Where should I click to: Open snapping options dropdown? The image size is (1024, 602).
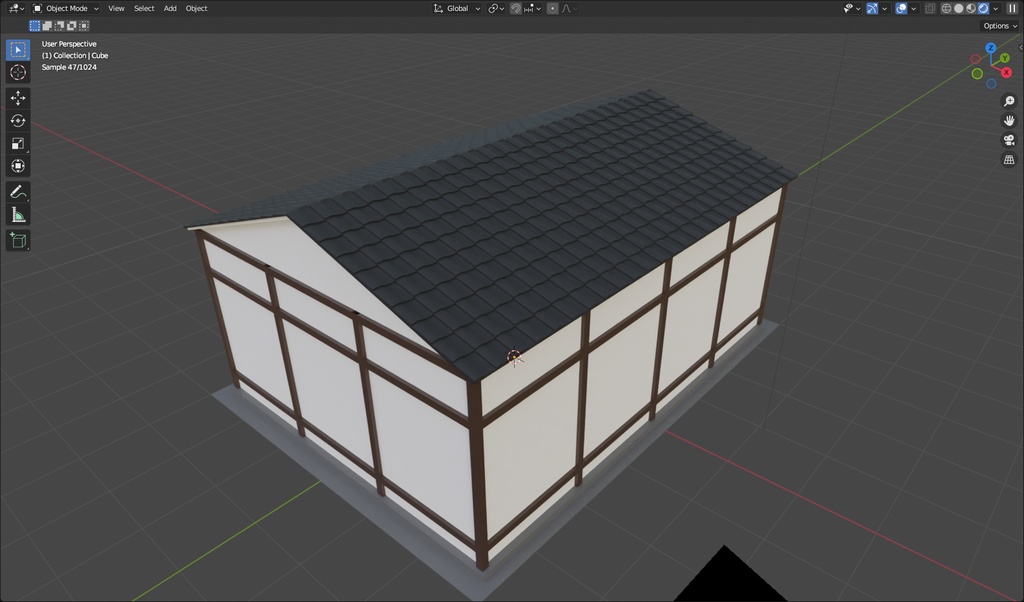[532, 8]
